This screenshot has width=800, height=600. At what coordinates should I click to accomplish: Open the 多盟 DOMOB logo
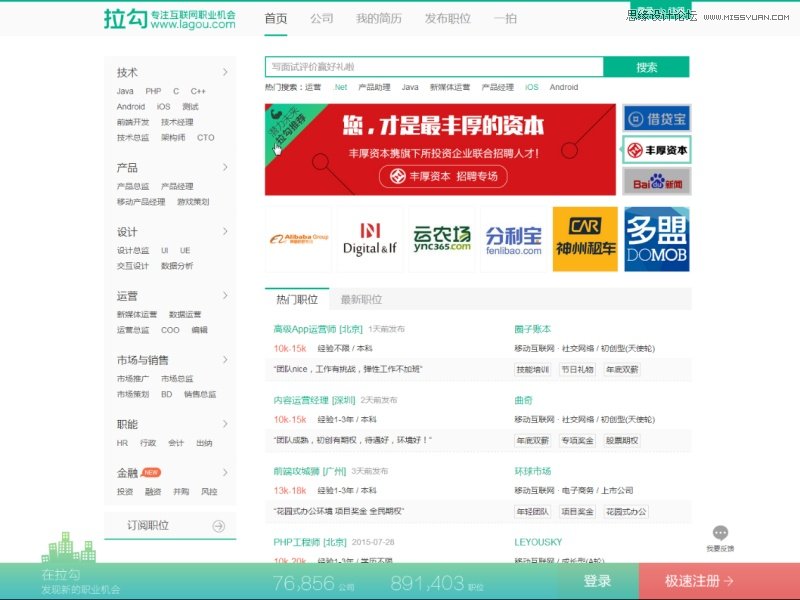click(x=657, y=239)
